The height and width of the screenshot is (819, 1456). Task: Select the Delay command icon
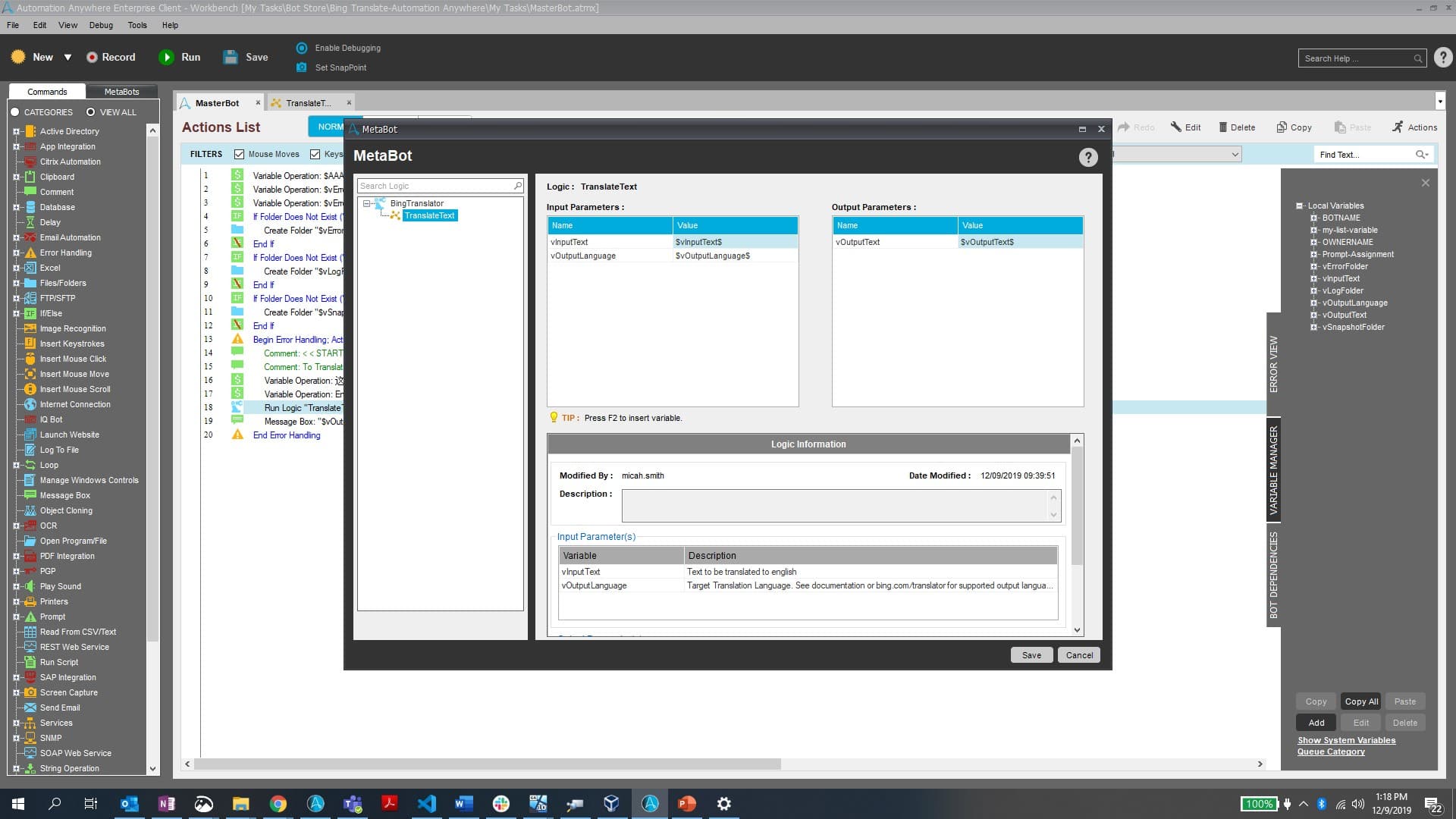click(x=30, y=222)
